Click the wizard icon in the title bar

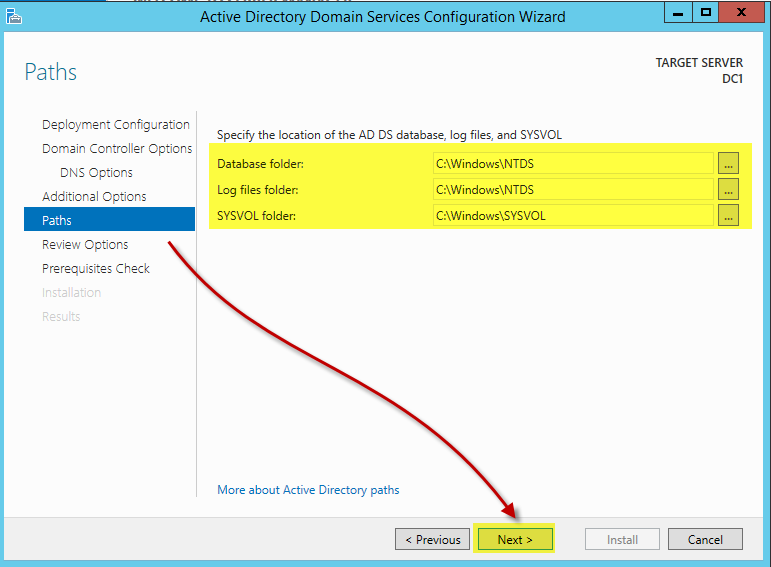coord(14,16)
